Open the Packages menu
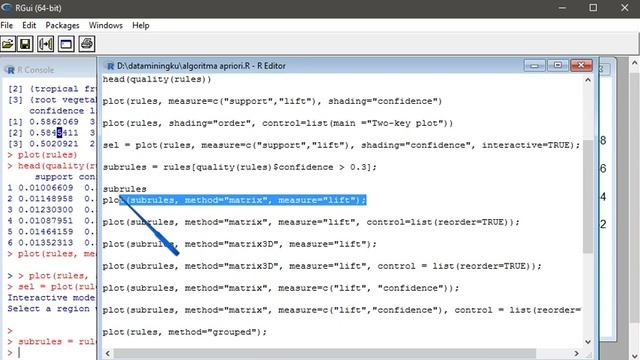The height and width of the screenshot is (360, 640). click(x=62, y=25)
